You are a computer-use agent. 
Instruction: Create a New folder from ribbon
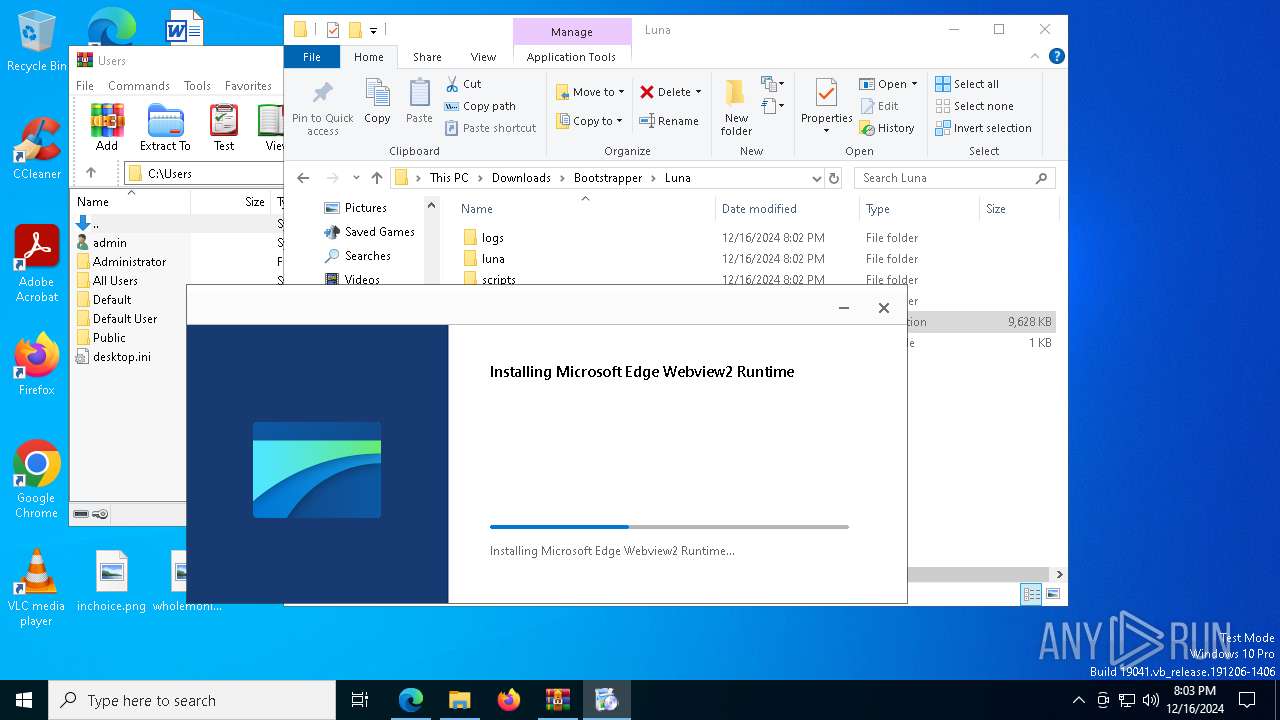click(x=736, y=108)
